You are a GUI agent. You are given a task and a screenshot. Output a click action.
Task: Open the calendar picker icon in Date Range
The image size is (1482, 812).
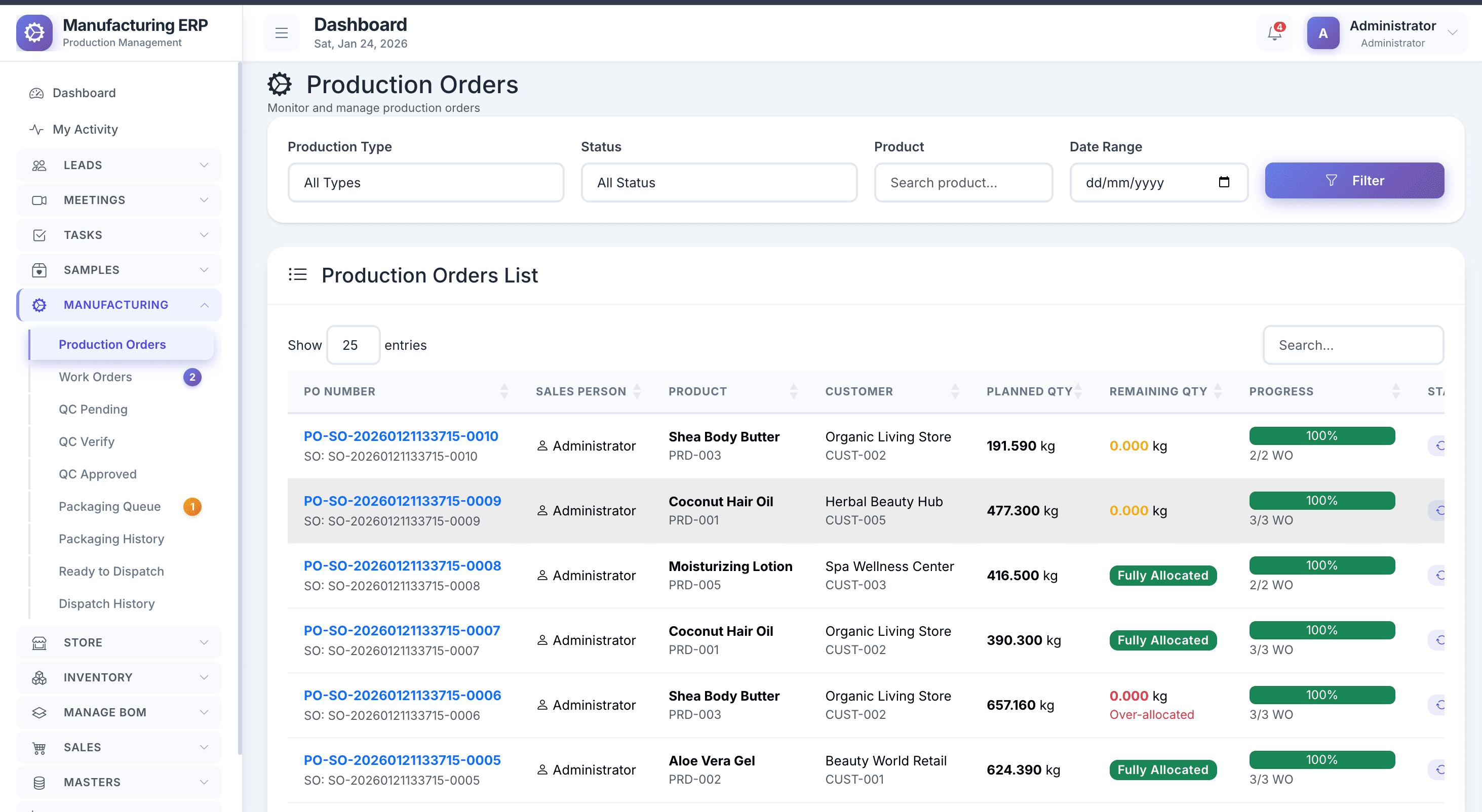(x=1224, y=182)
